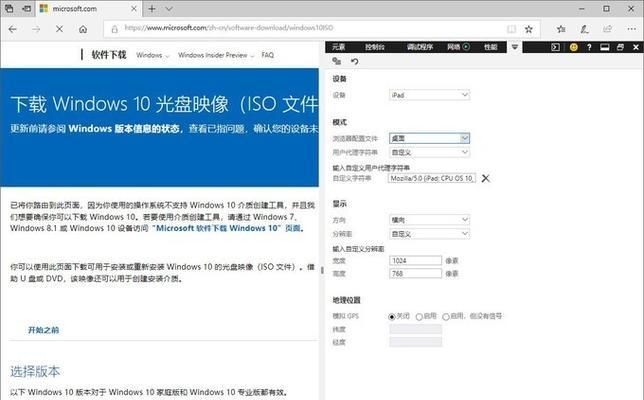Screen dimensions: 644x400
Task: Open DevTools help question mark
Action: [x=589, y=47]
